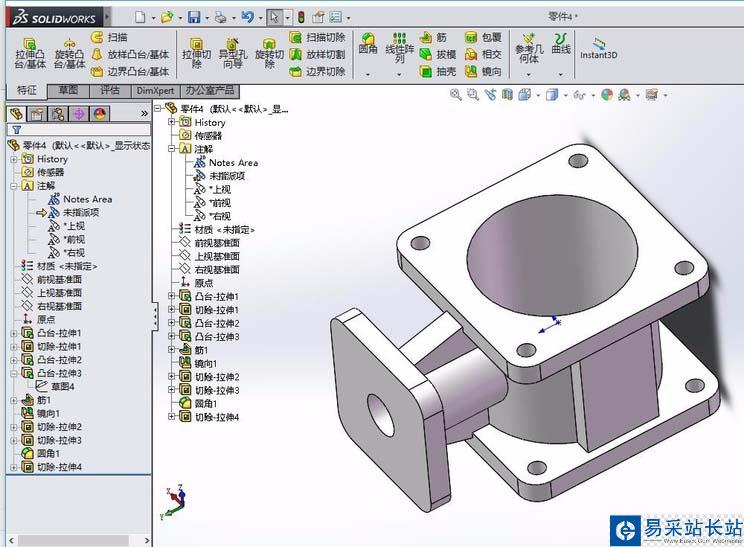Click the Zoom to Fit icon
This screenshot has height=547, width=744.
pyautogui.click(x=456, y=95)
